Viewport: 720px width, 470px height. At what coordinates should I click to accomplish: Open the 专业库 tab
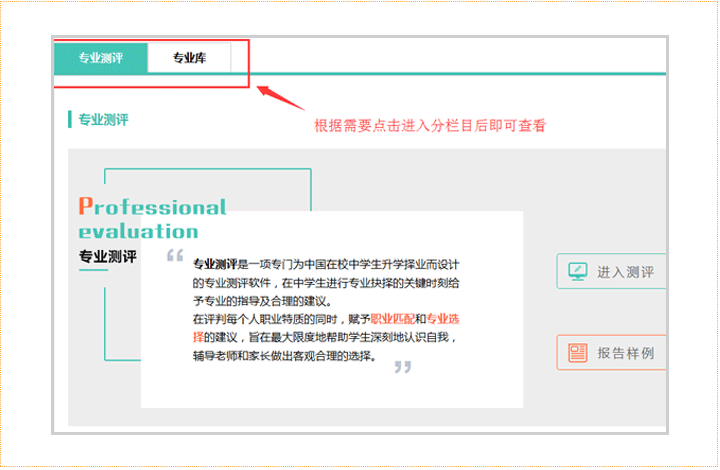pyautogui.click(x=189, y=58)
